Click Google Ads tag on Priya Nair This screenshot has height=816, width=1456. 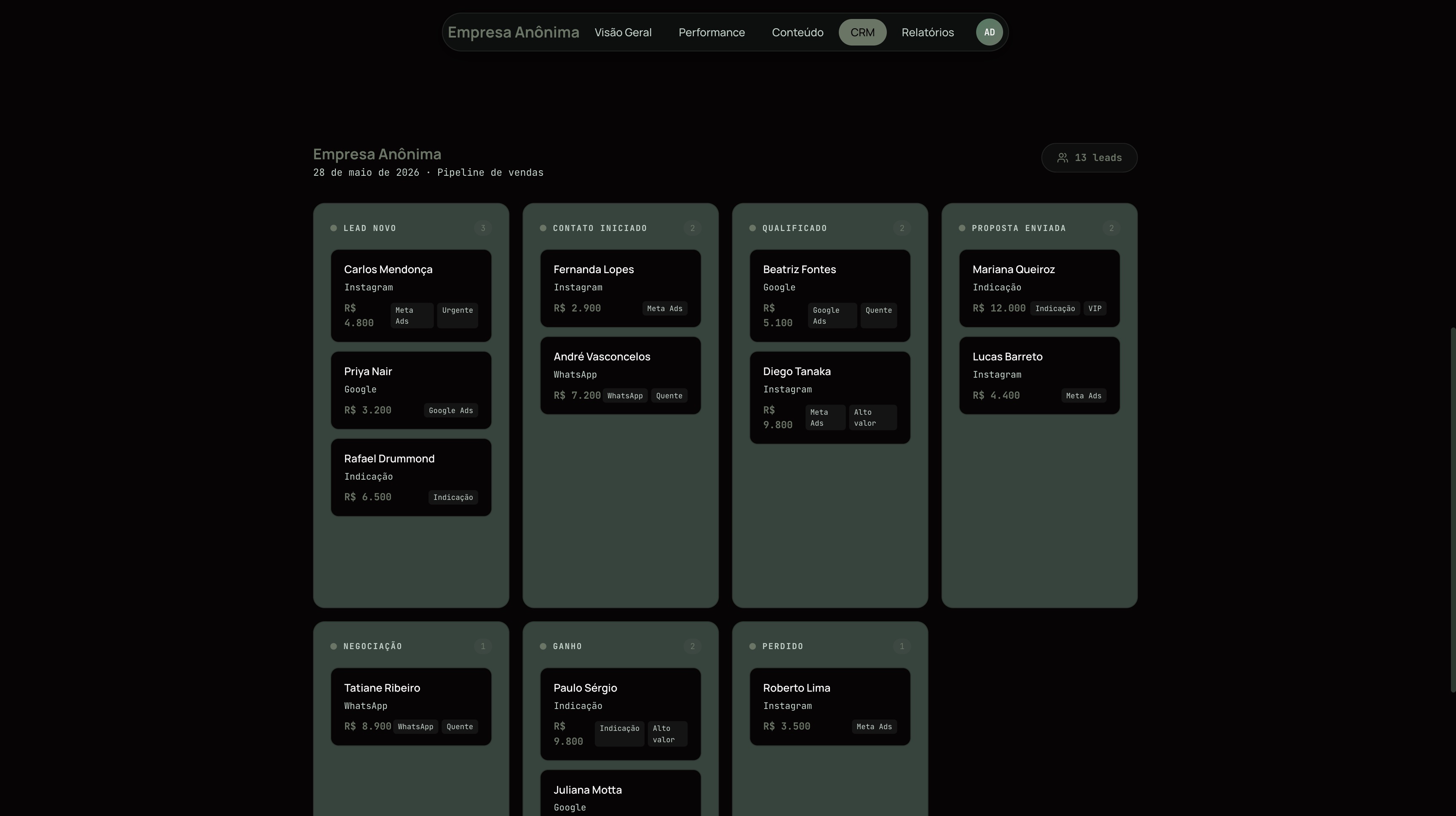tap(450, 411)
